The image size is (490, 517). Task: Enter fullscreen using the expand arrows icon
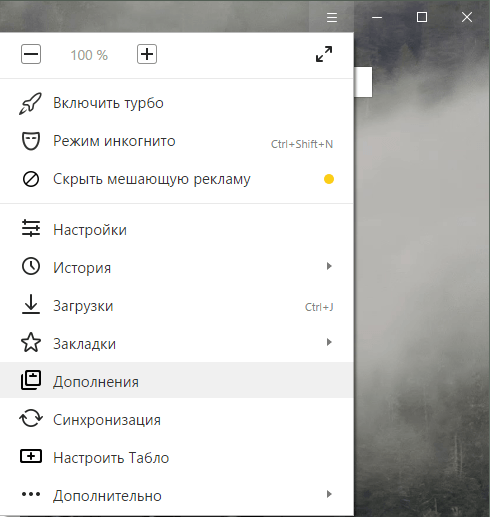[x=324, y=54]
